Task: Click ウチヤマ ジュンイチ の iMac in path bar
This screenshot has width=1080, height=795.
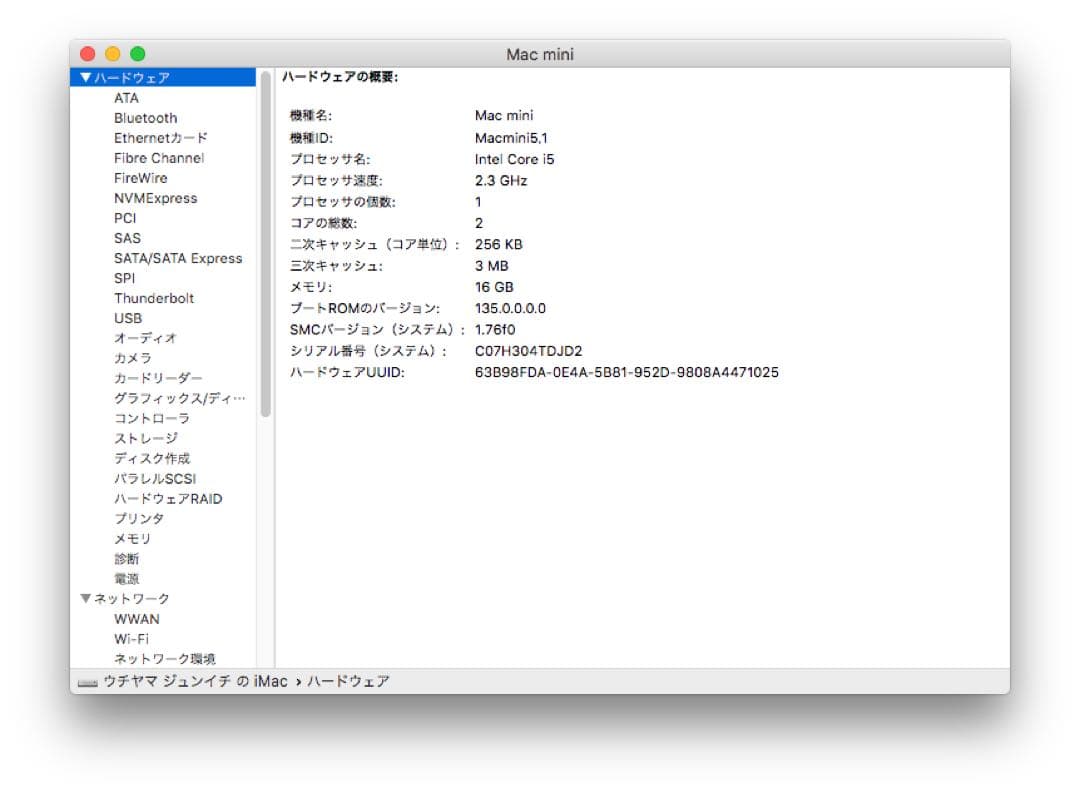Action: (195, 681)
